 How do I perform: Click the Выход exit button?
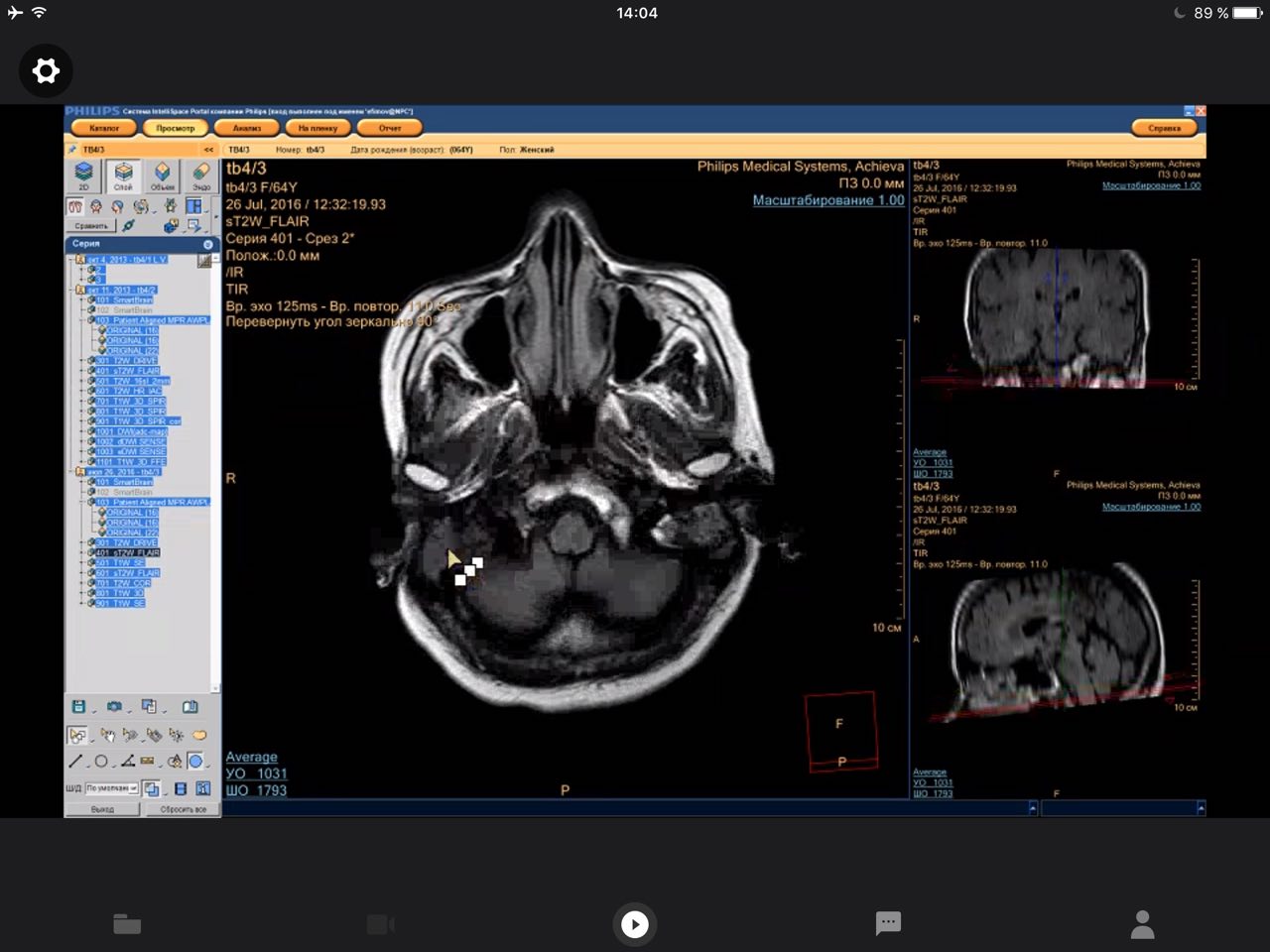tap(102, 809)
